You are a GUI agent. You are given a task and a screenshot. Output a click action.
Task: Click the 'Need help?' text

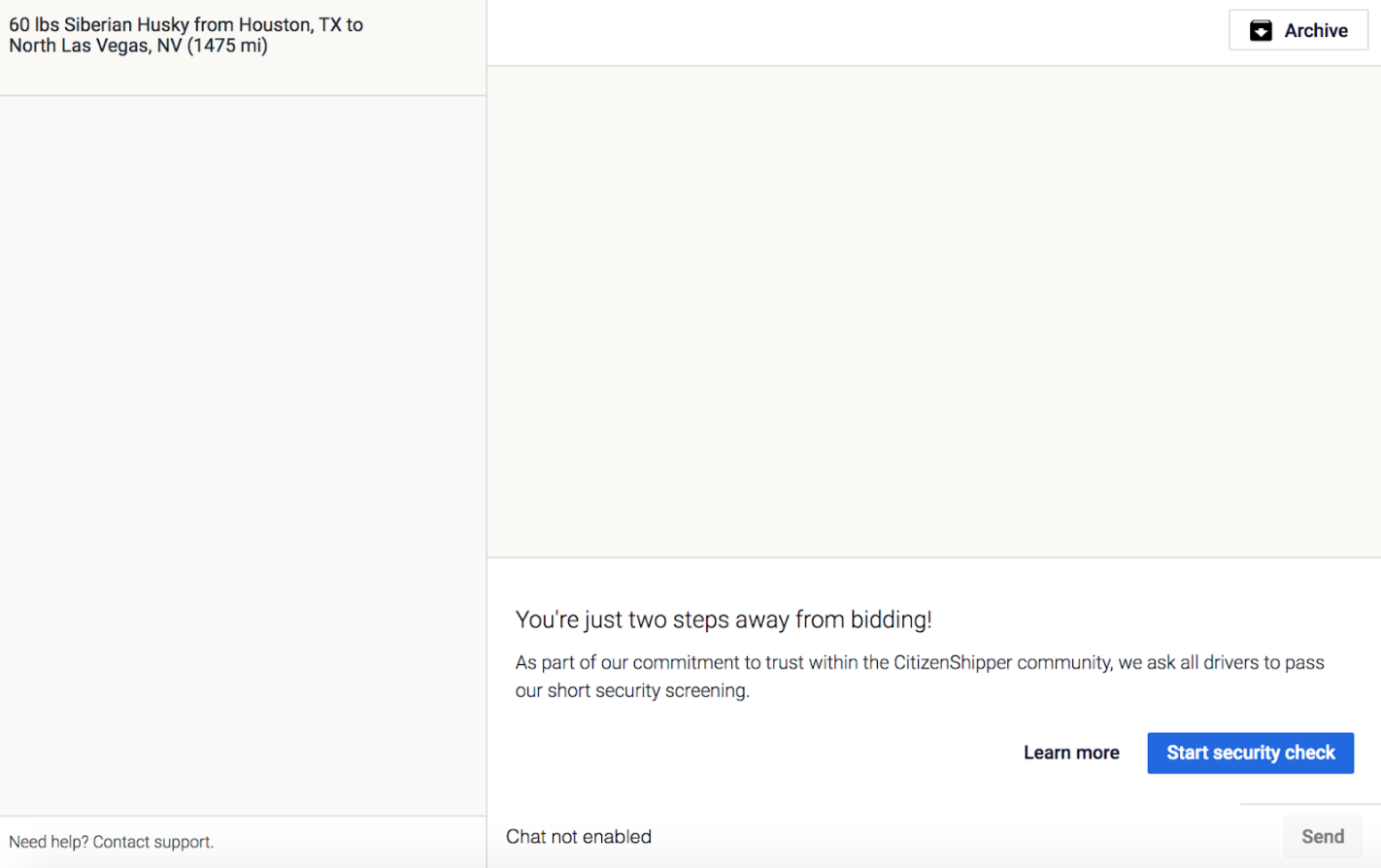49,842
